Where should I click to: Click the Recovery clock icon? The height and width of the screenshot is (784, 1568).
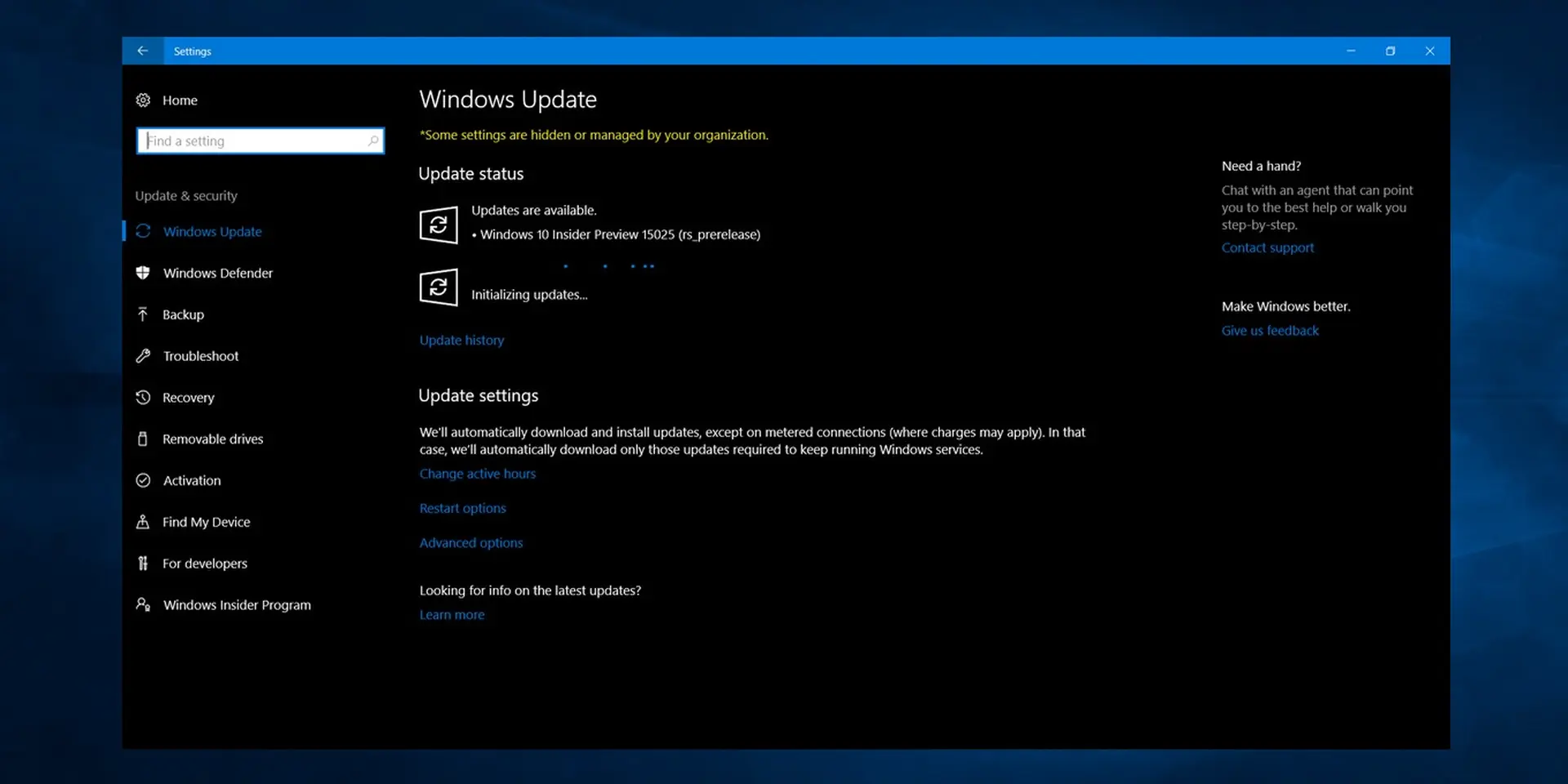tap(143, 398)
